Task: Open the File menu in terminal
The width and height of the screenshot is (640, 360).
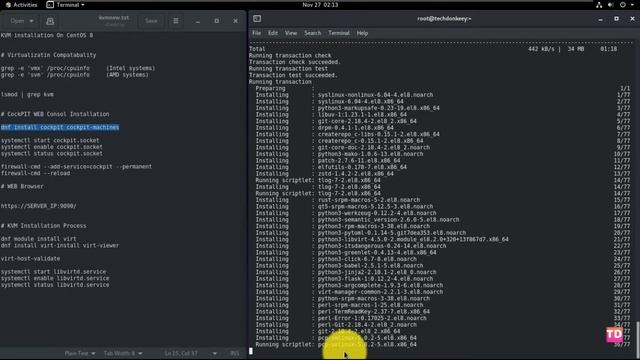Action: tap(256, 33)
